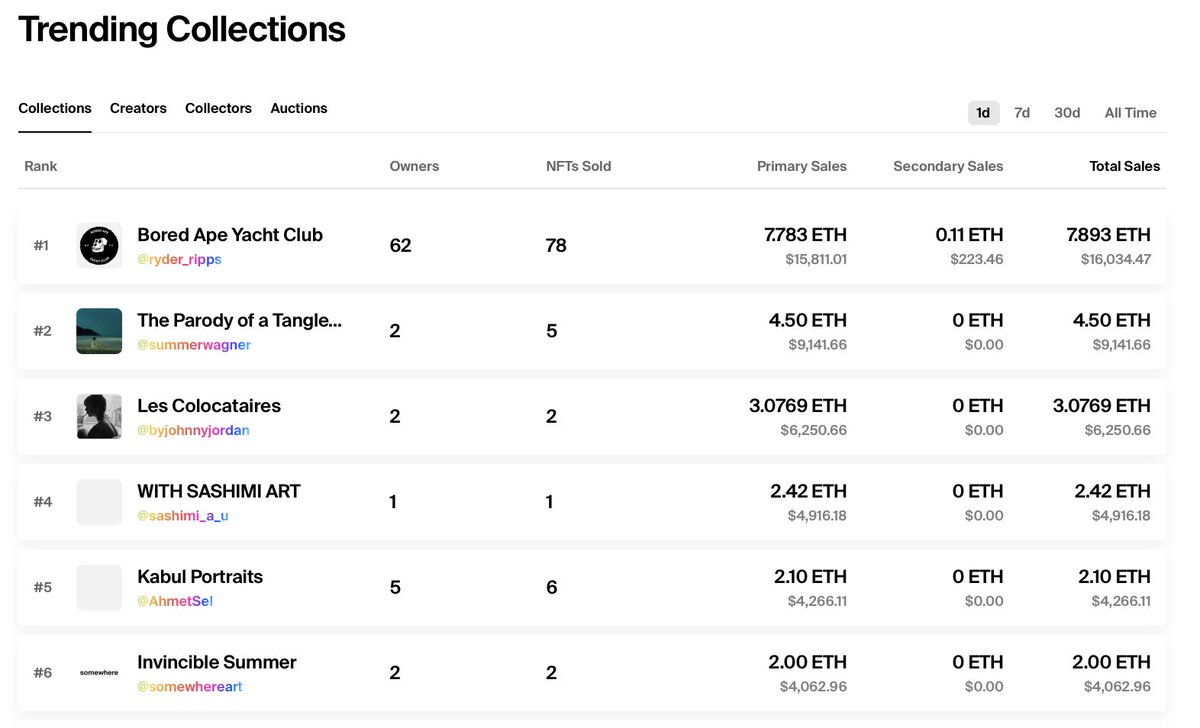1200x728 pixels.
Task: Sort by Total Sales column
Action: [1125, 166]
